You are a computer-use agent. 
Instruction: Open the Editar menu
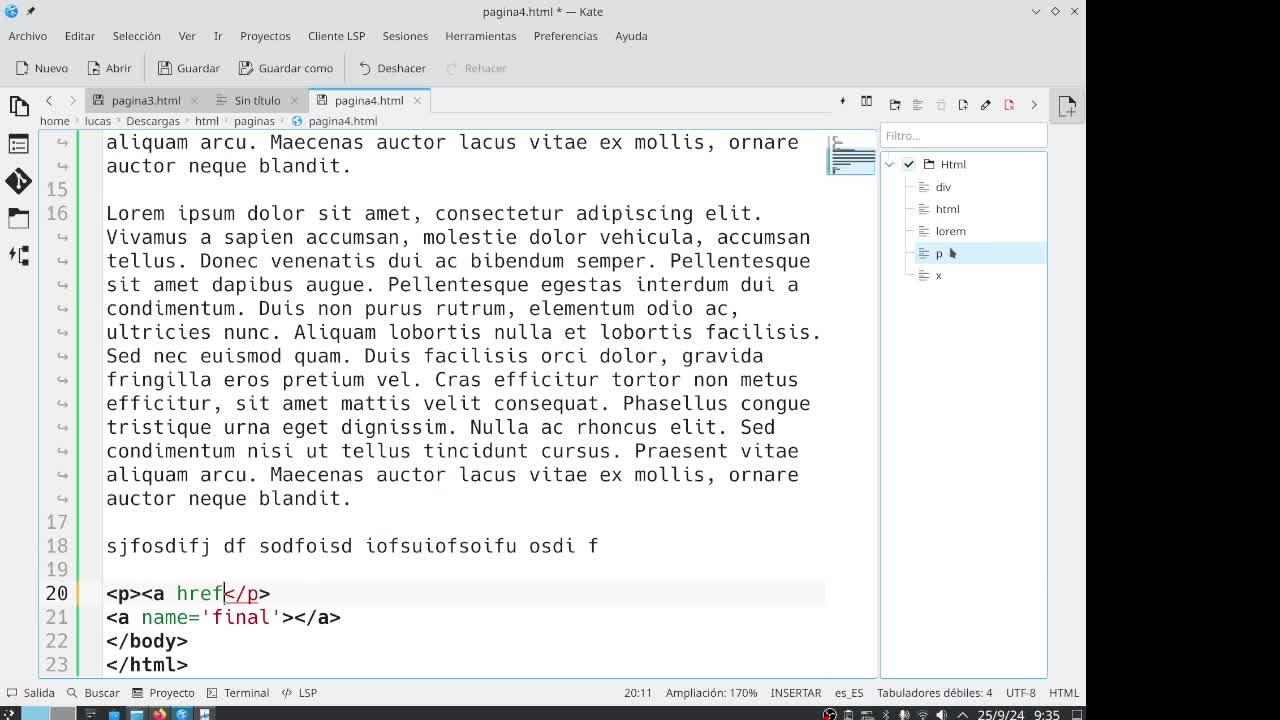[x=80, y=36]
